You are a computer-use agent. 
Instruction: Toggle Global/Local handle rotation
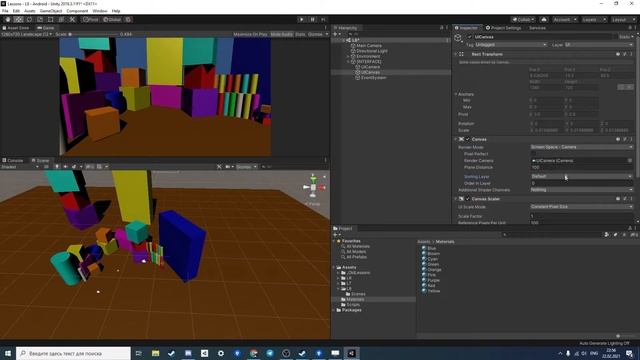tap(112, 20)
